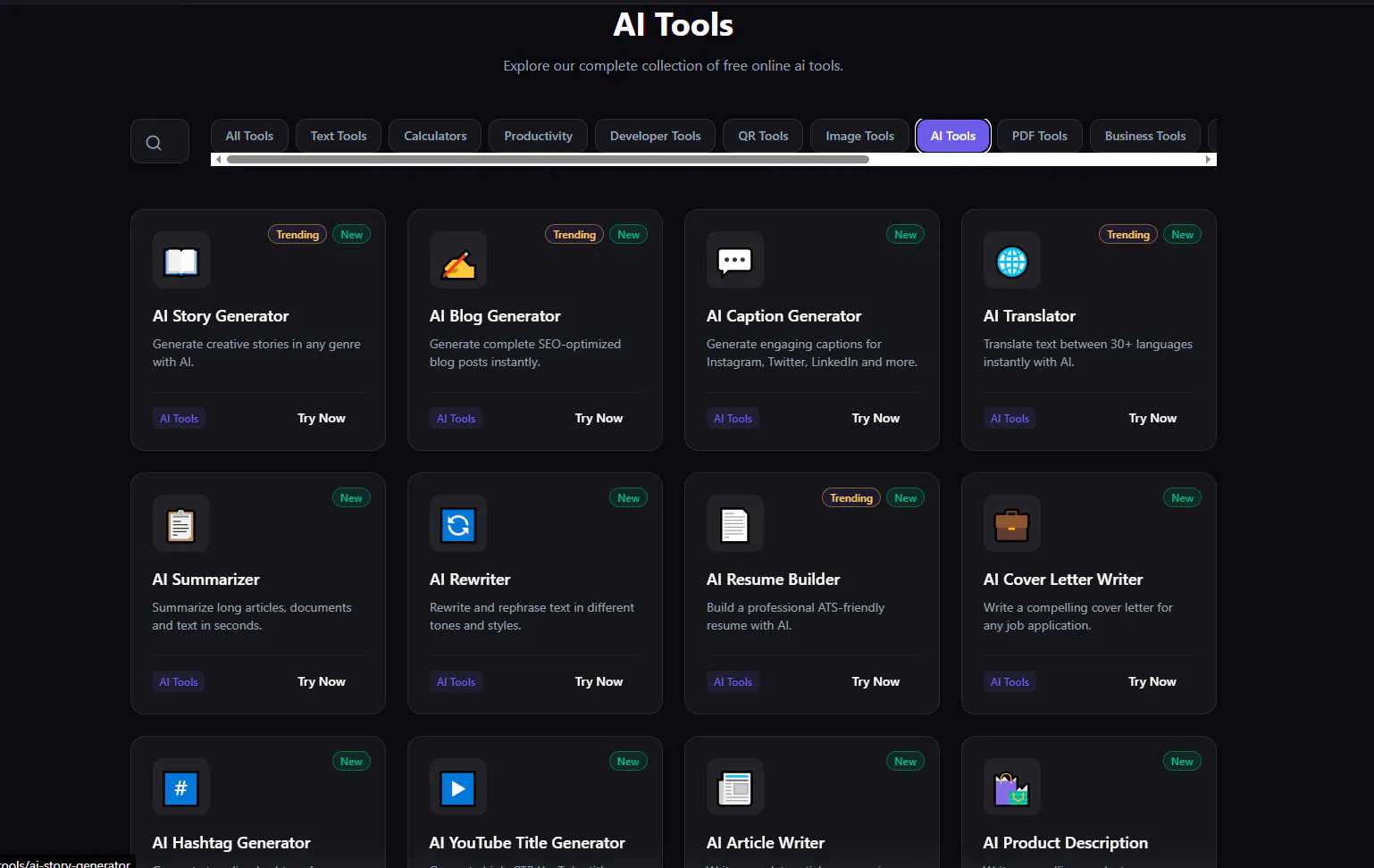Open the PDF Tools category

(1040, 136)
